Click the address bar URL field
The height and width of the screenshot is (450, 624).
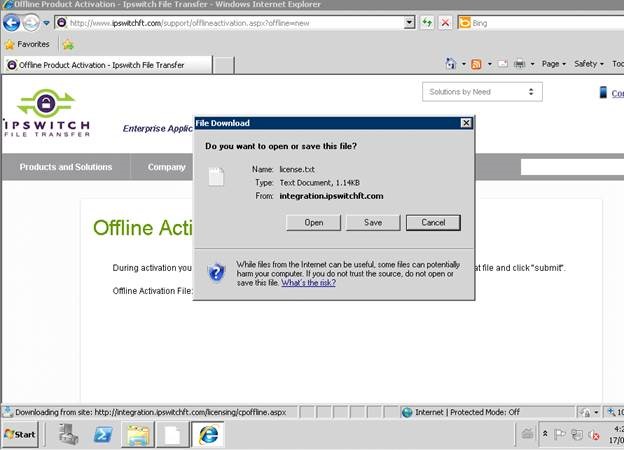235,23
